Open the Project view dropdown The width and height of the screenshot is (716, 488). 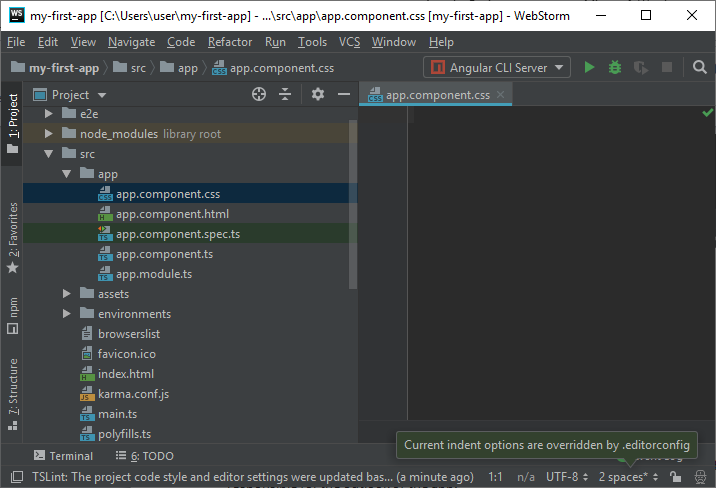(x=70, y=94)
